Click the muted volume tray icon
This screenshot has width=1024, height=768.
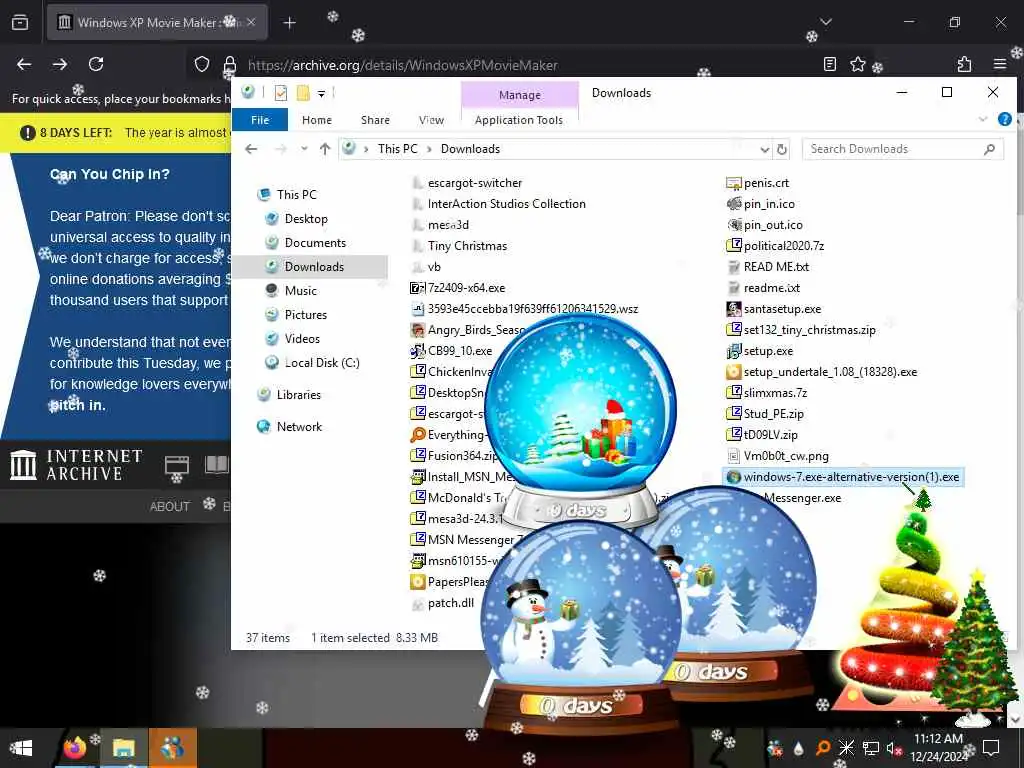[x=893, y=748]
